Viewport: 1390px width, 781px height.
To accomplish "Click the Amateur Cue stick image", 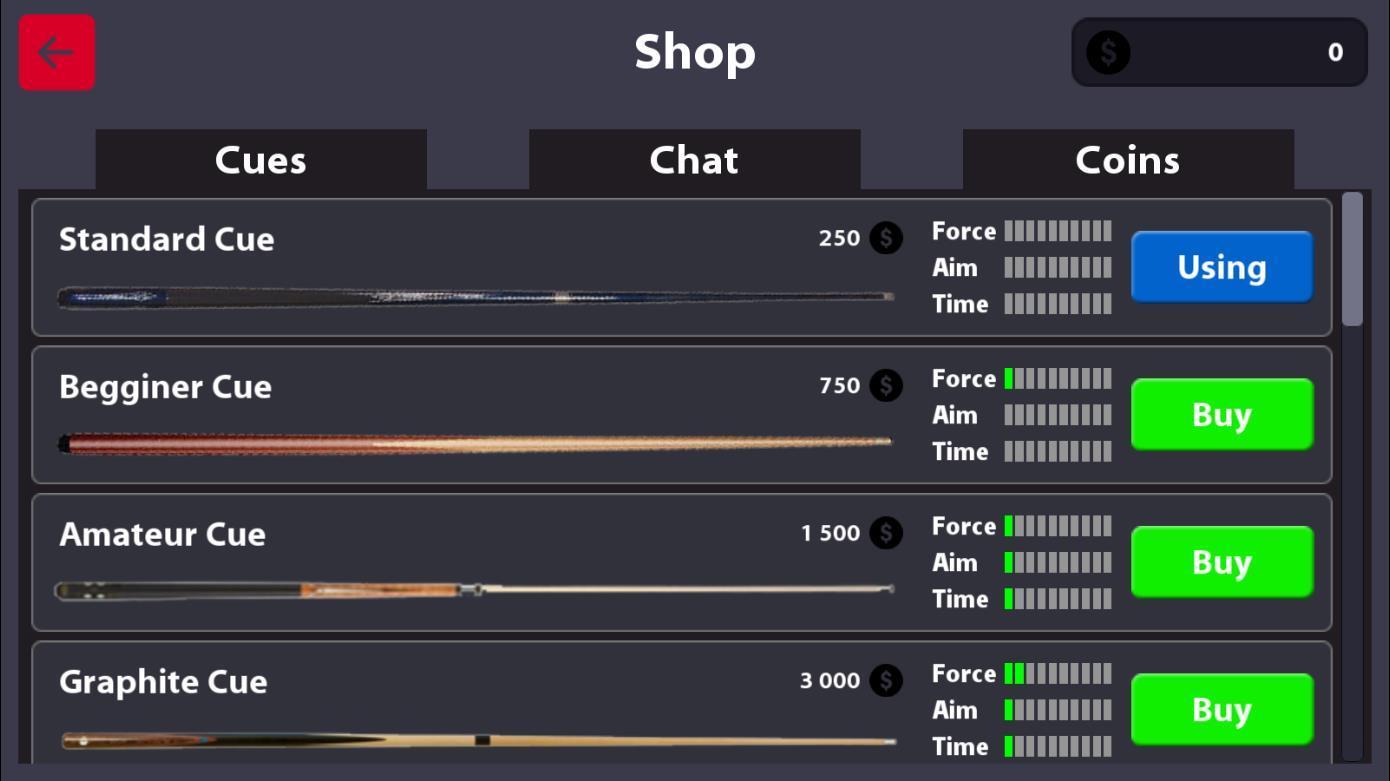I will pyautogui.click(x=475, y=590).
